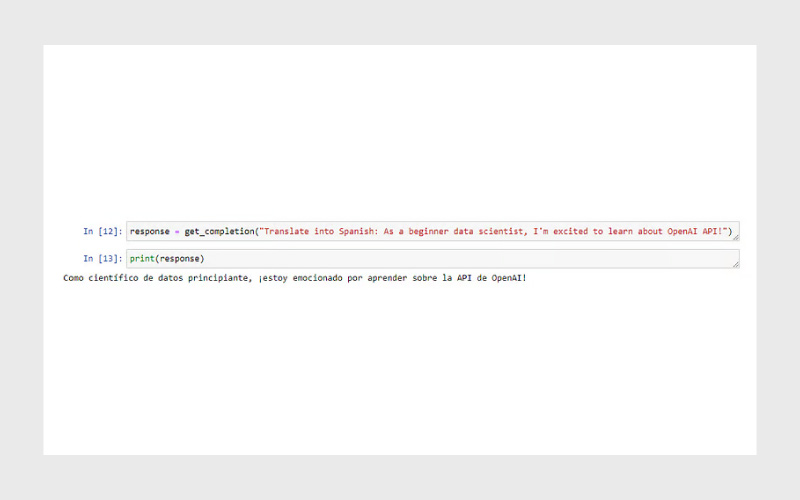Viewport: 800px width, 500px height.
Task: Click the resize handle of the print cell
Action: point(735,264)
